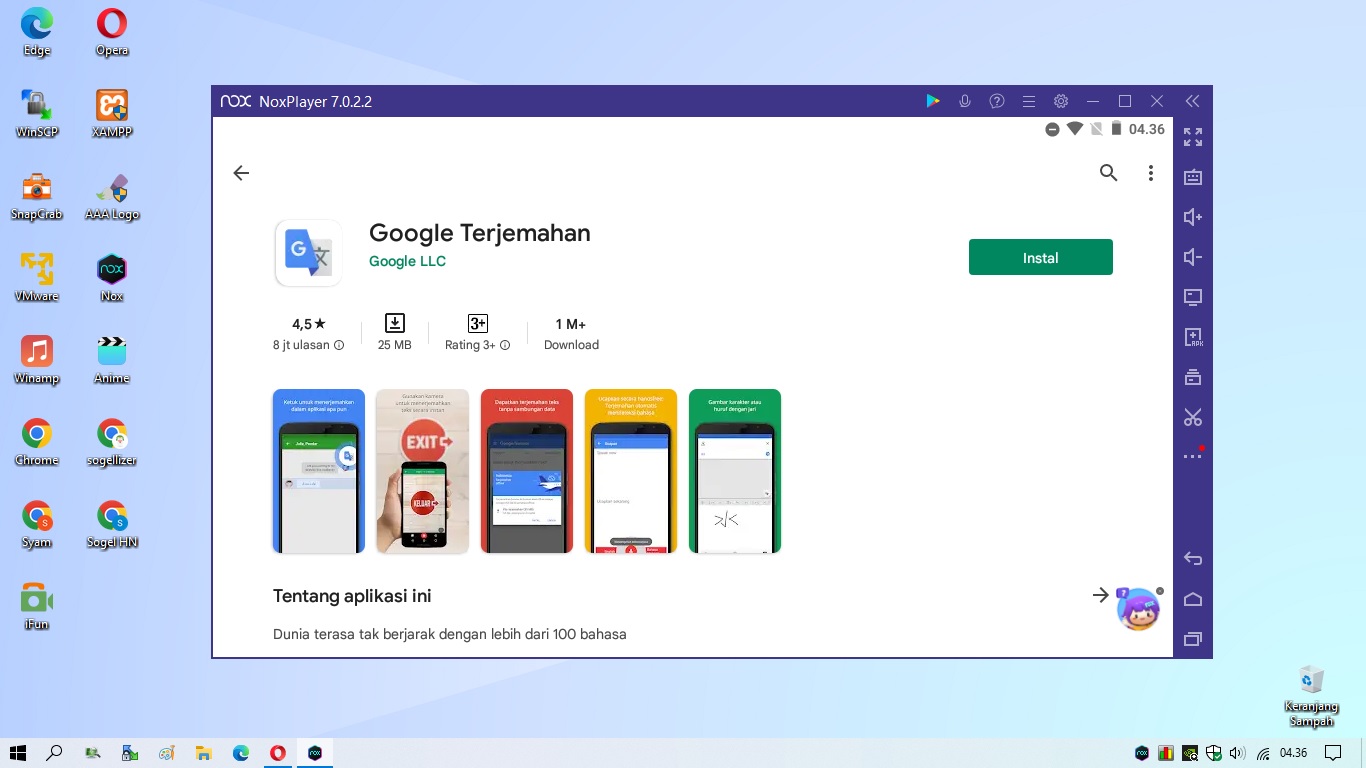Click the 25 MB size label
The height and width of the screenshot is (768, 1366).
394,345
